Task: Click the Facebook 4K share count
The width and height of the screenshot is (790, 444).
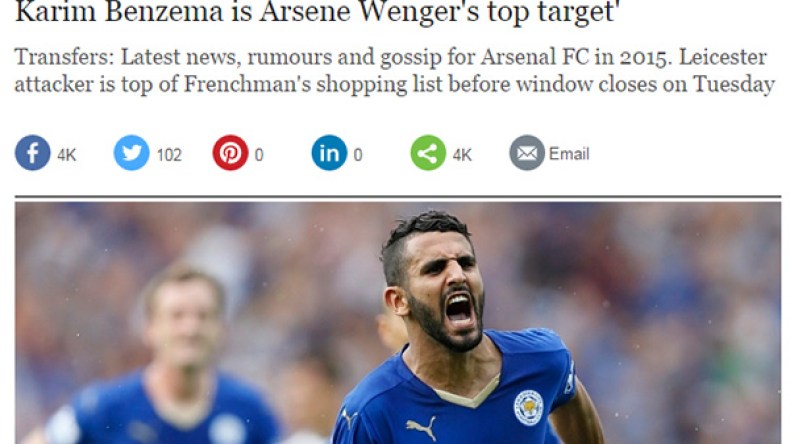Action: pyautogui.click(x=67, y=155)
